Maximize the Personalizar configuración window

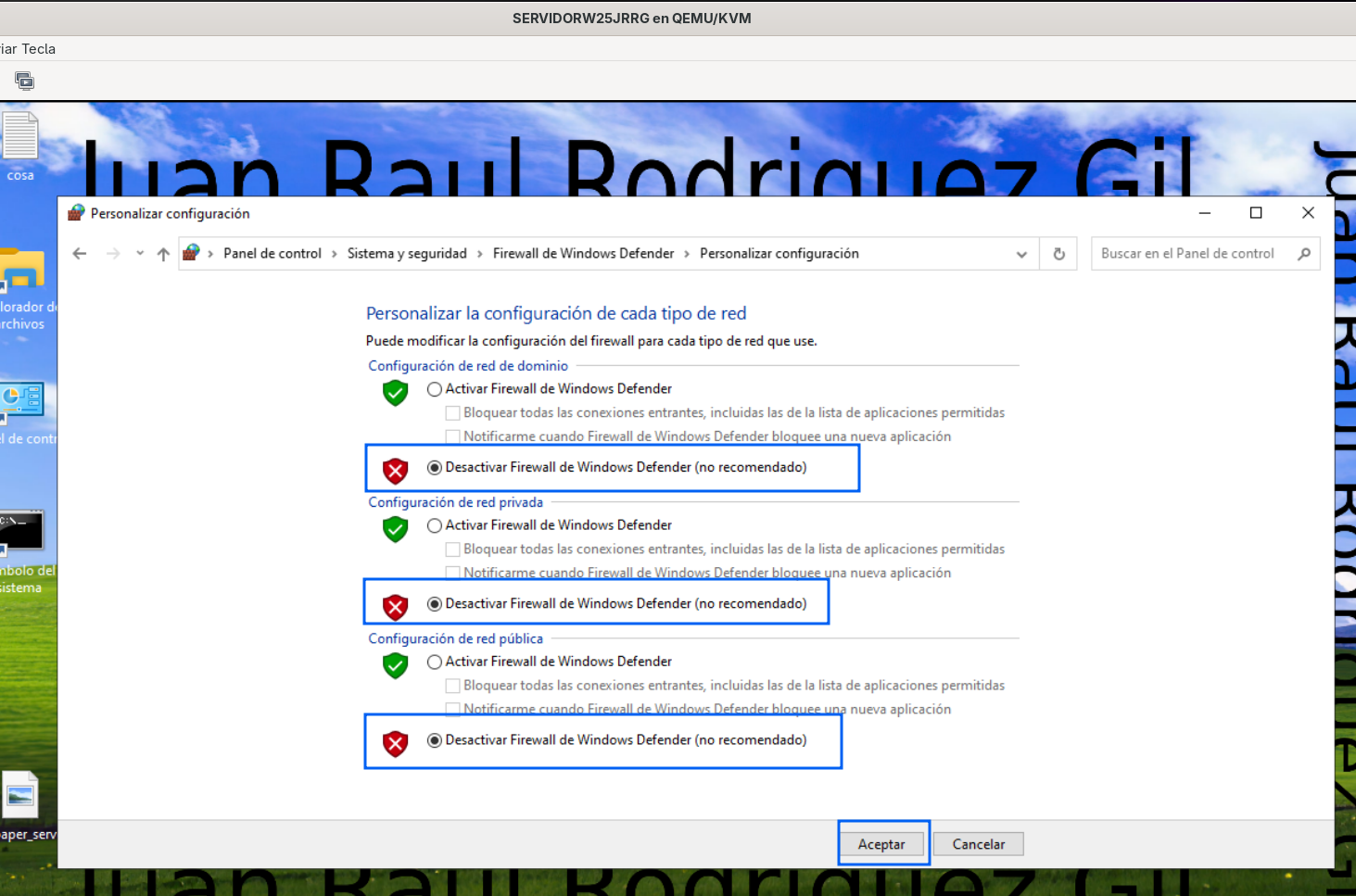click(1256, 213)
